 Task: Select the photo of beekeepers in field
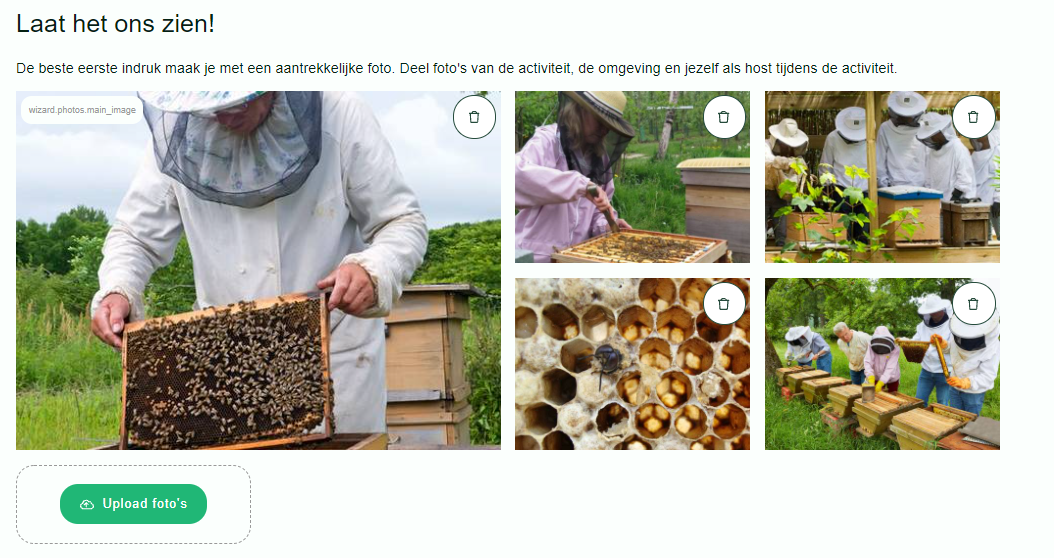coord(882,364)
